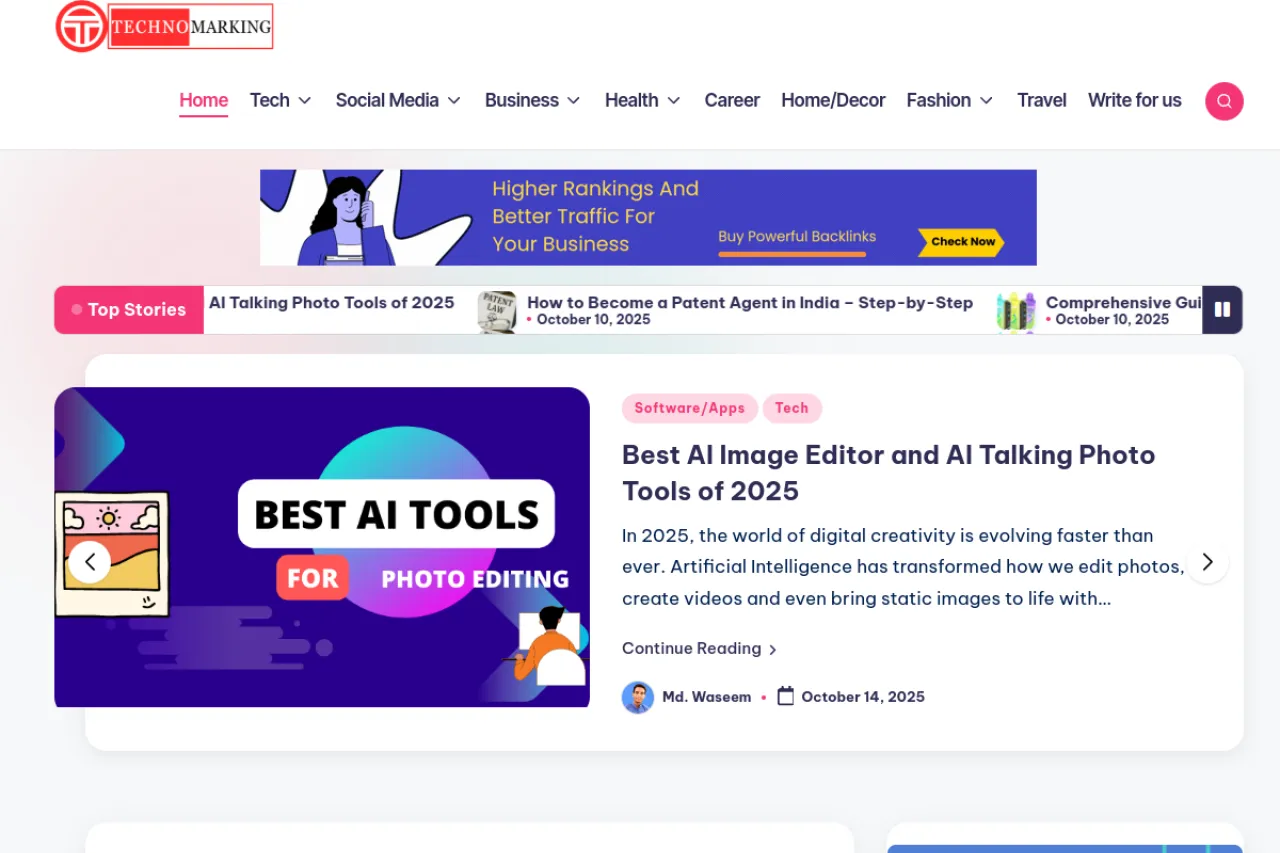Select the Software/Apps category tag
This screenshot has width=1280, height=853.
pos(689,408)
